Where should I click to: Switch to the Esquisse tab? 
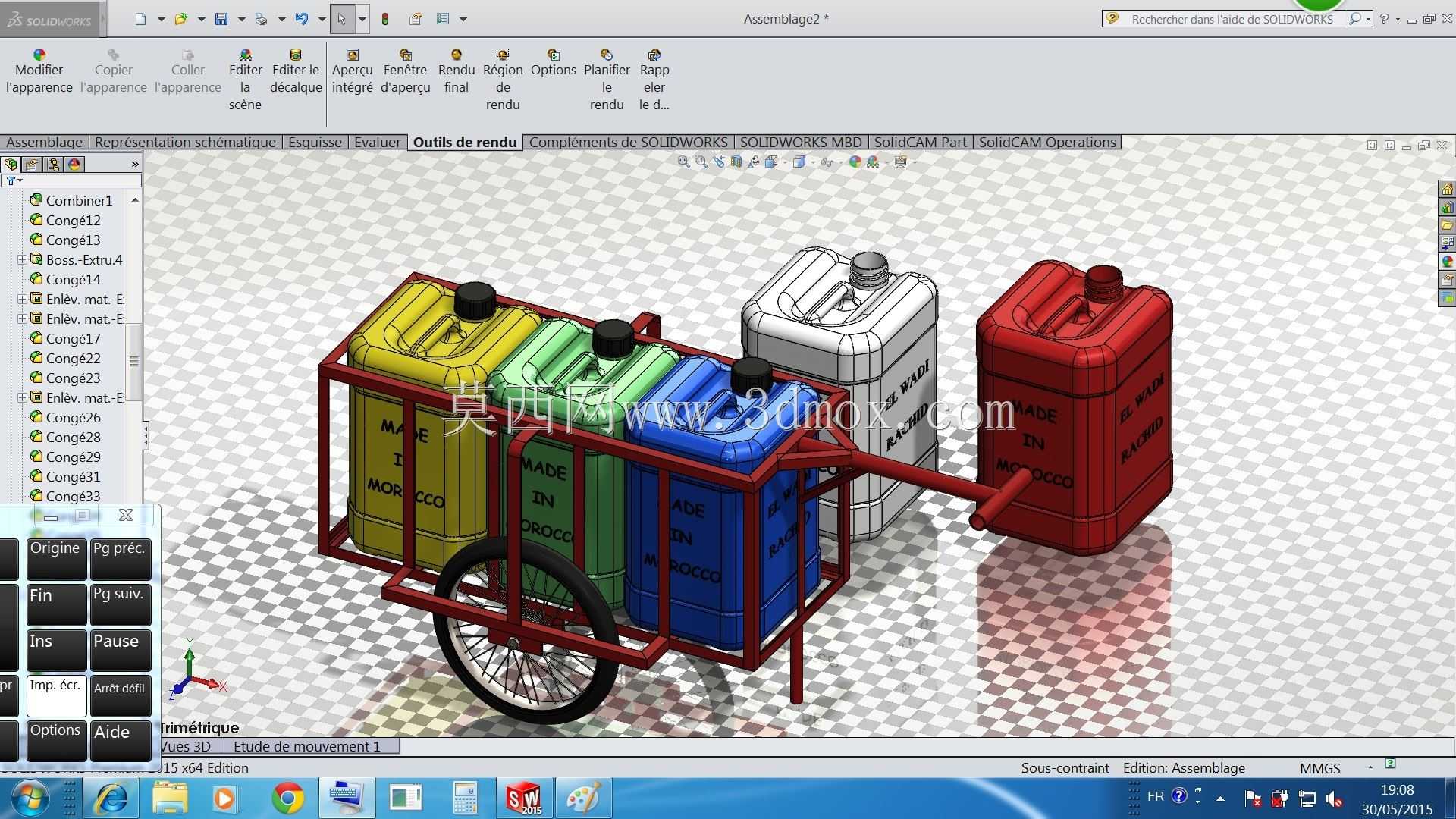click(315, 142)
